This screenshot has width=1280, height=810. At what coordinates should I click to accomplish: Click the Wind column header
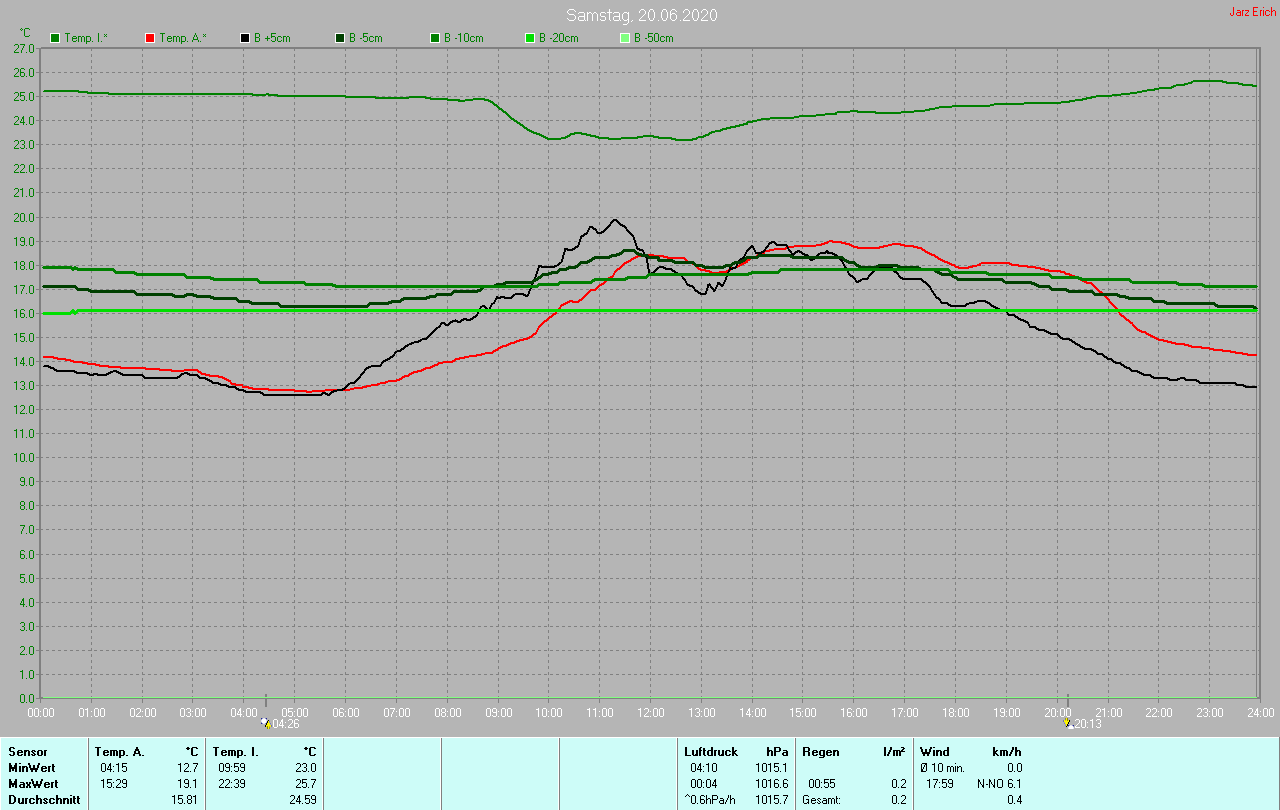[935, 752]
